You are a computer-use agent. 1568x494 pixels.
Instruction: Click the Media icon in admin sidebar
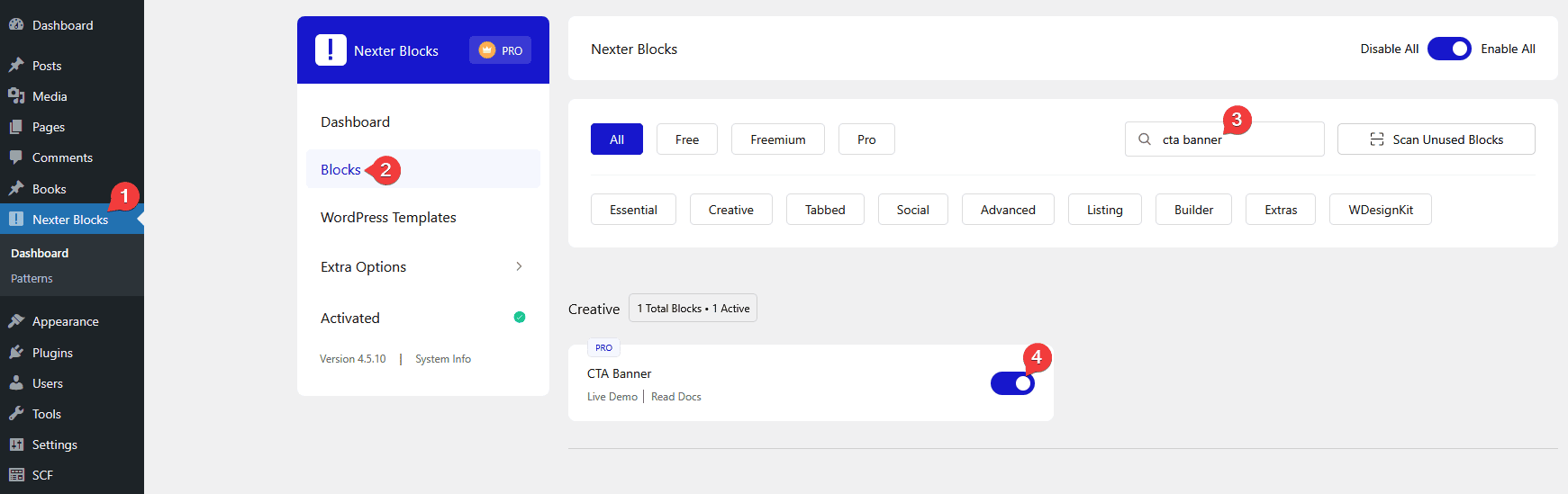click(16, 96)
